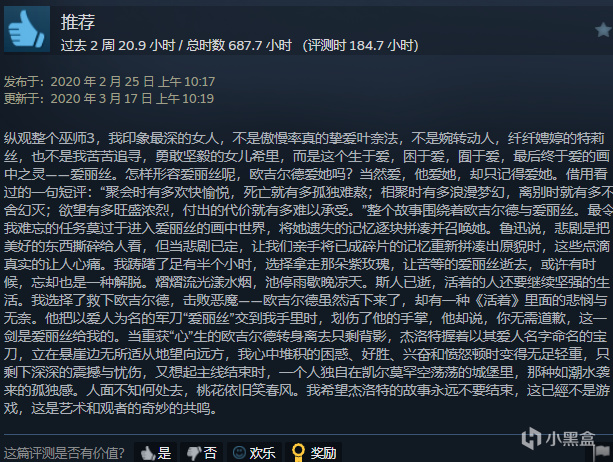The width and height of the screenshot is (613, 462).
Task: Click the 发布于 2020 年 2 月 25 日 date line
Action: pos(109,81)
